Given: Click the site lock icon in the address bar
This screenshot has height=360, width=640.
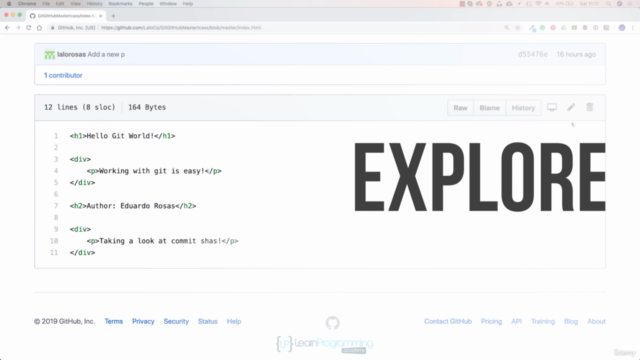Looking at the screenshot, I should [x=53, y=28].
